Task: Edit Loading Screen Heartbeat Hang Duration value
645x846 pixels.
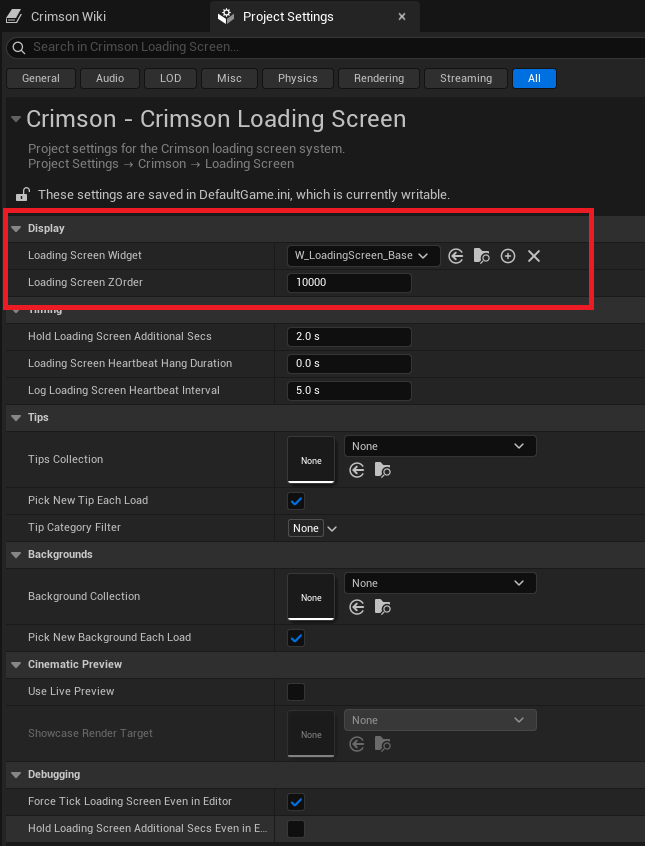Action: [349, 364]
